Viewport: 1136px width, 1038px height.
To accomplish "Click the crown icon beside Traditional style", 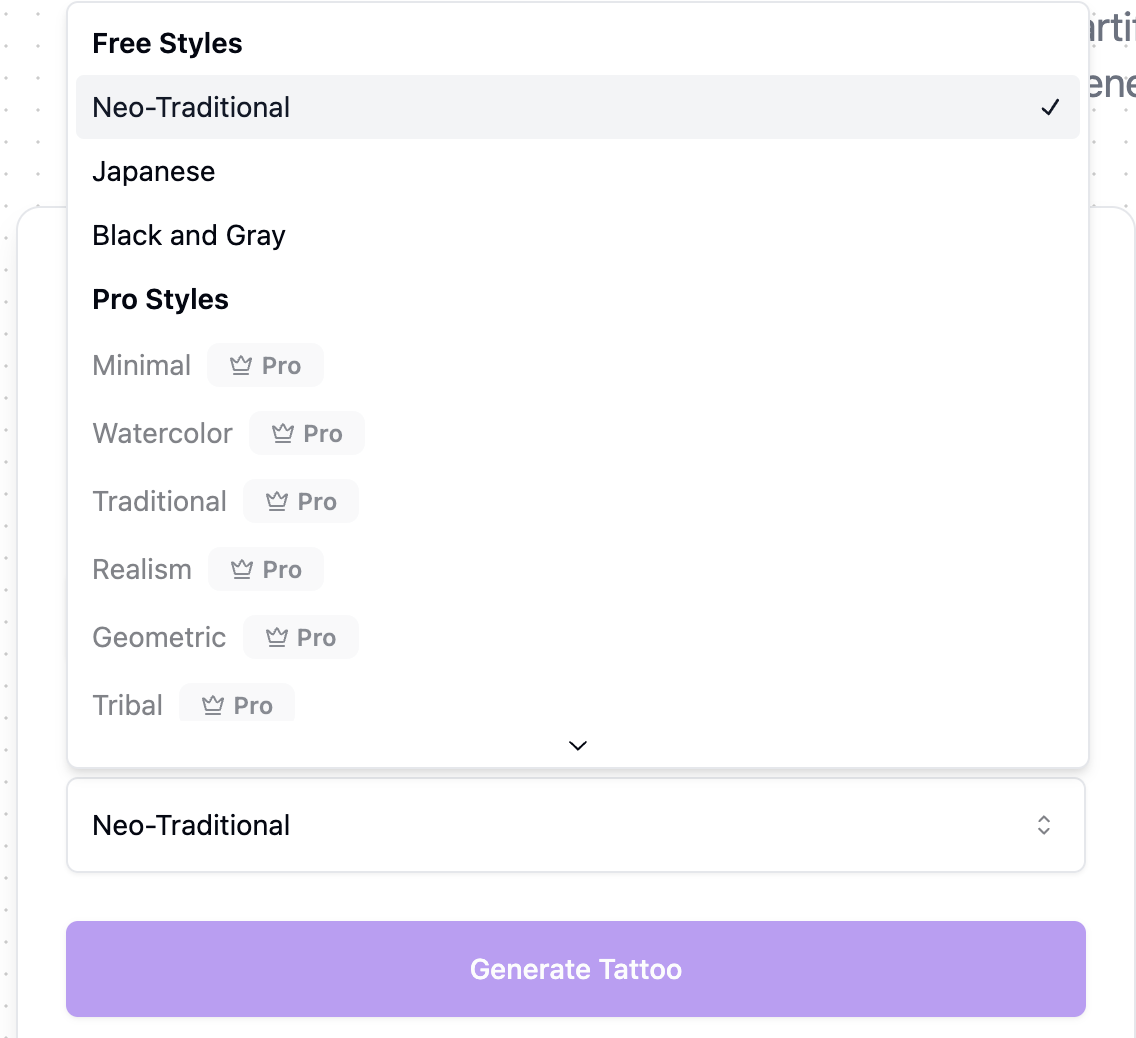I will tap(275, 501).
